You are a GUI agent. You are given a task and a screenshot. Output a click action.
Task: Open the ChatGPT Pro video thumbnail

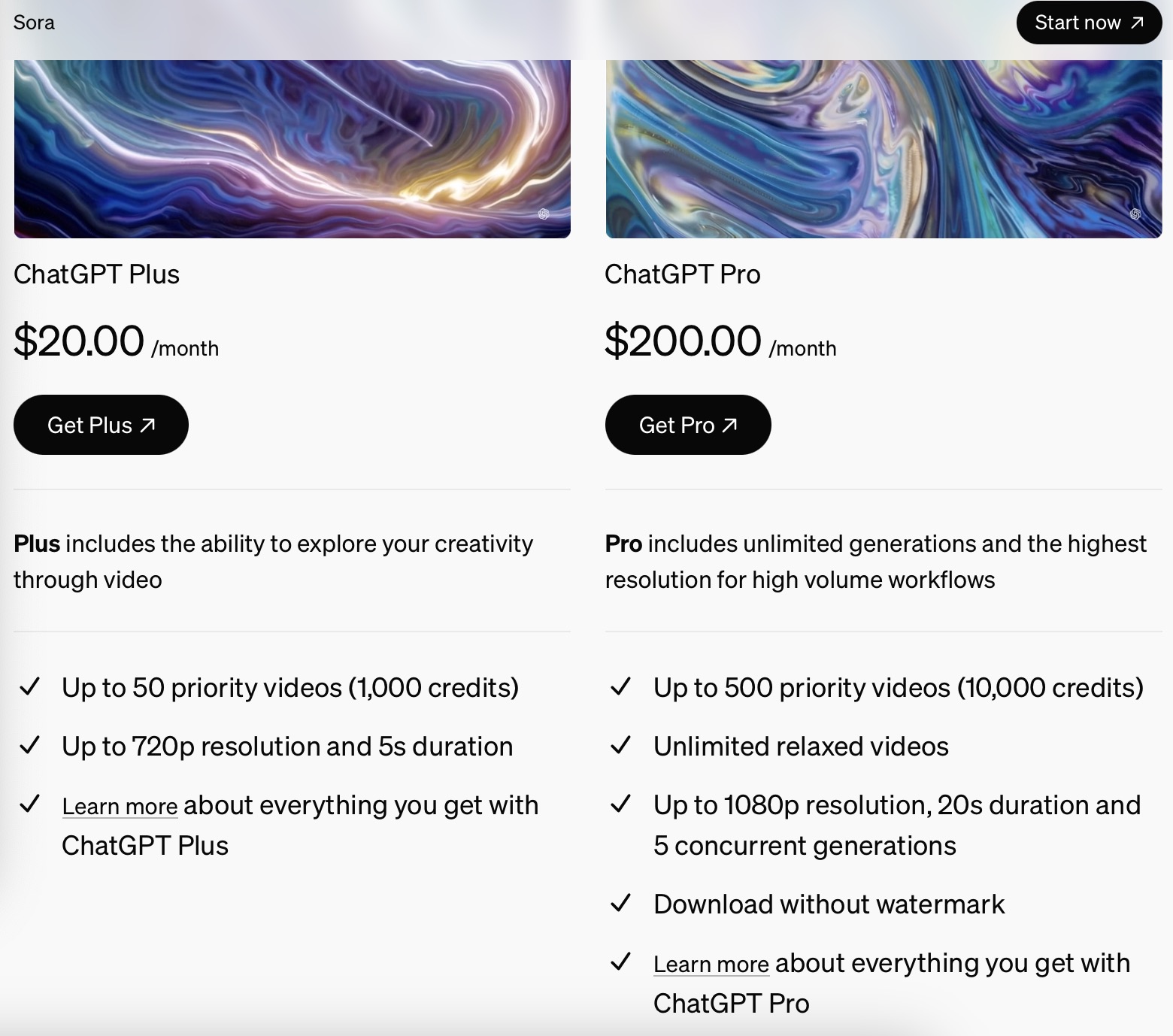coord(884,149)
